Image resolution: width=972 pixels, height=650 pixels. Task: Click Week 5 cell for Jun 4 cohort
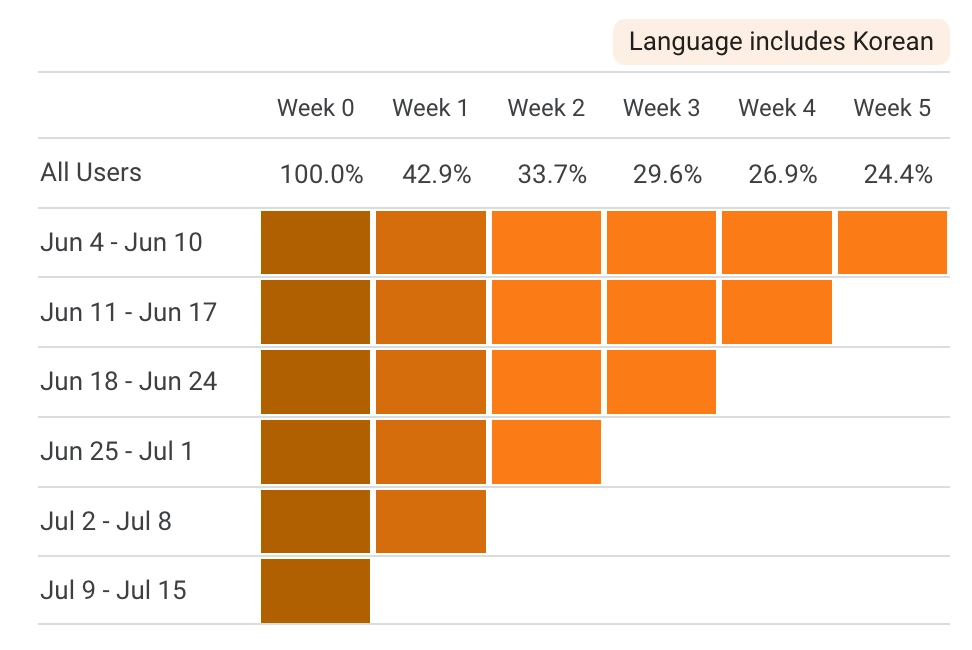point(892,242)
